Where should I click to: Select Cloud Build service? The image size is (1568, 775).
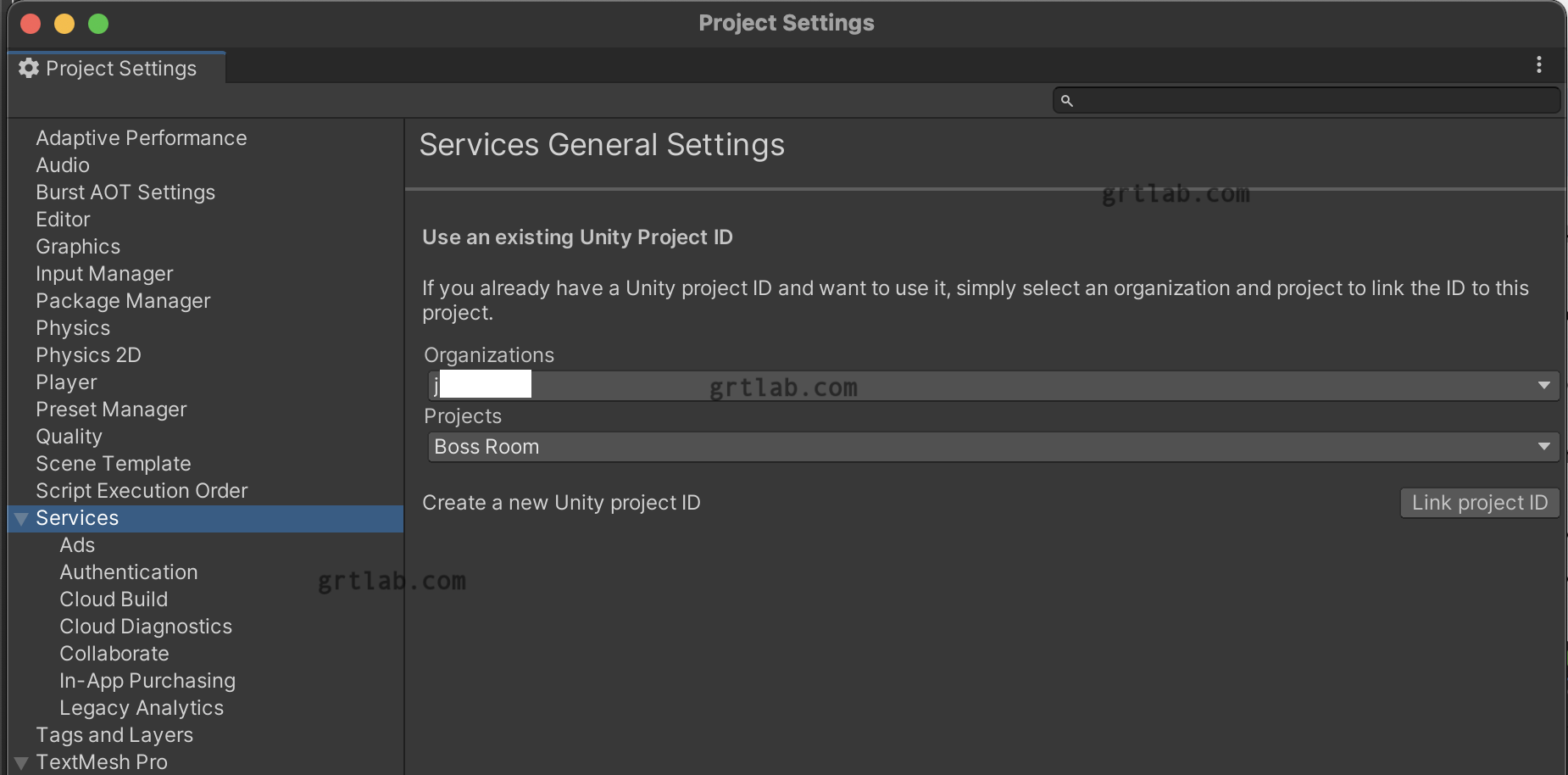tap(114, 599)
